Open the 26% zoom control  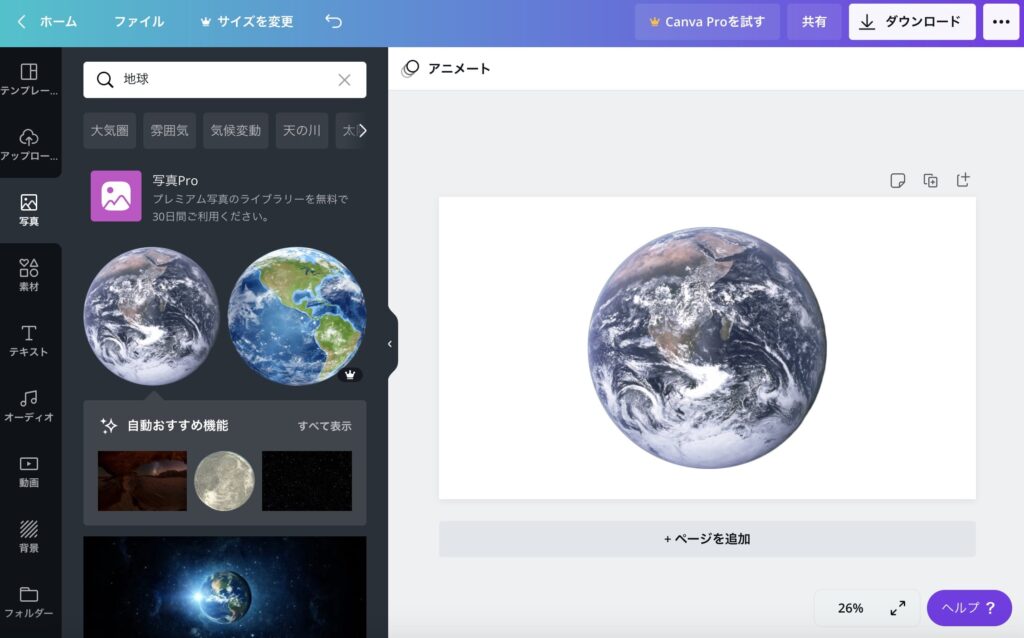850,608
